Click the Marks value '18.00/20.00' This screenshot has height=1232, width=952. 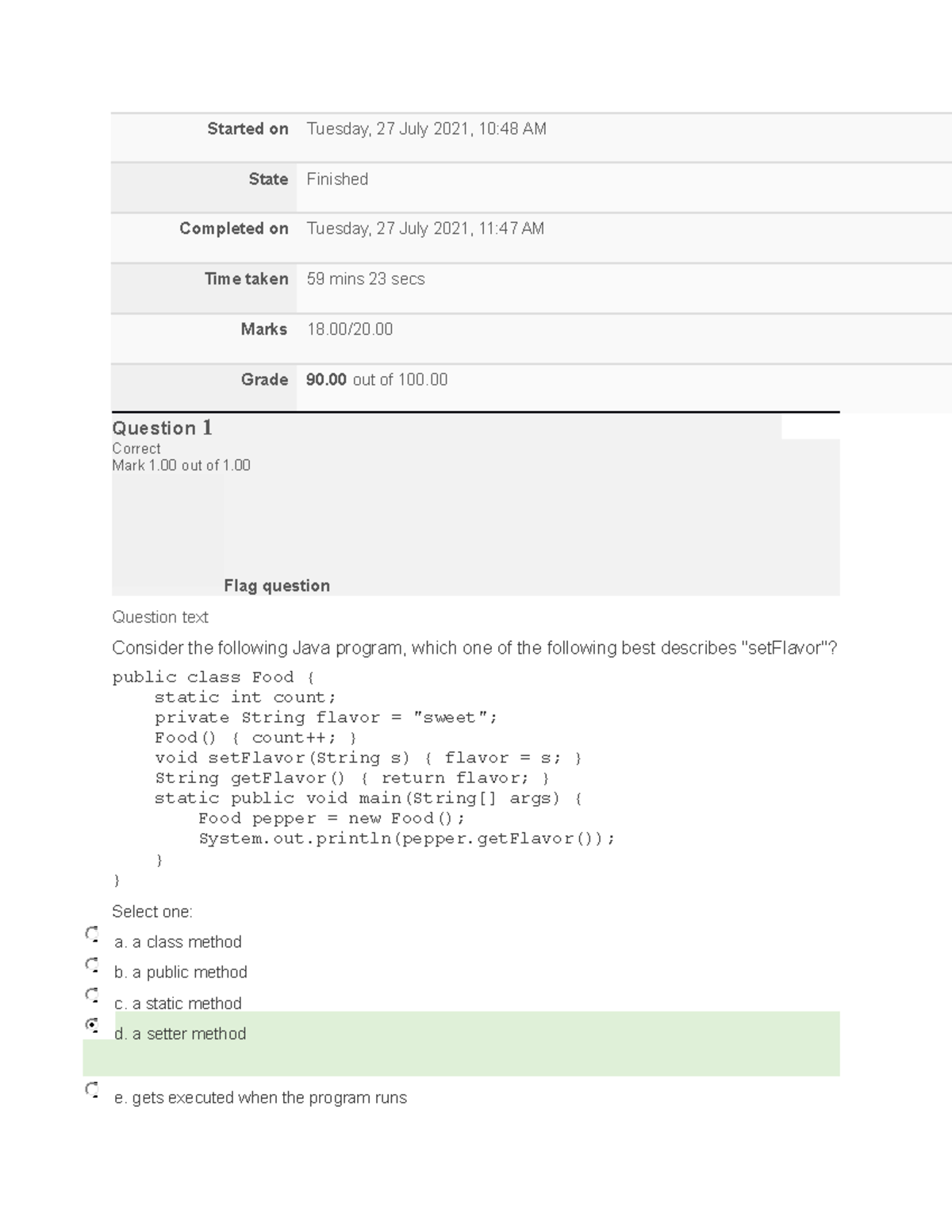coord(350,329)
